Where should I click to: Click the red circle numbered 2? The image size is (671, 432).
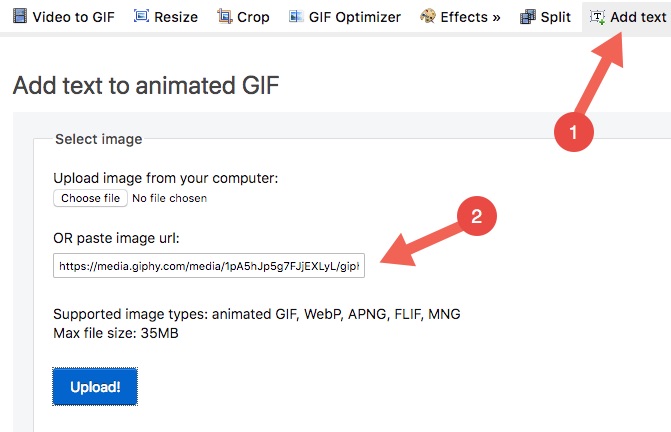(477, 216)
